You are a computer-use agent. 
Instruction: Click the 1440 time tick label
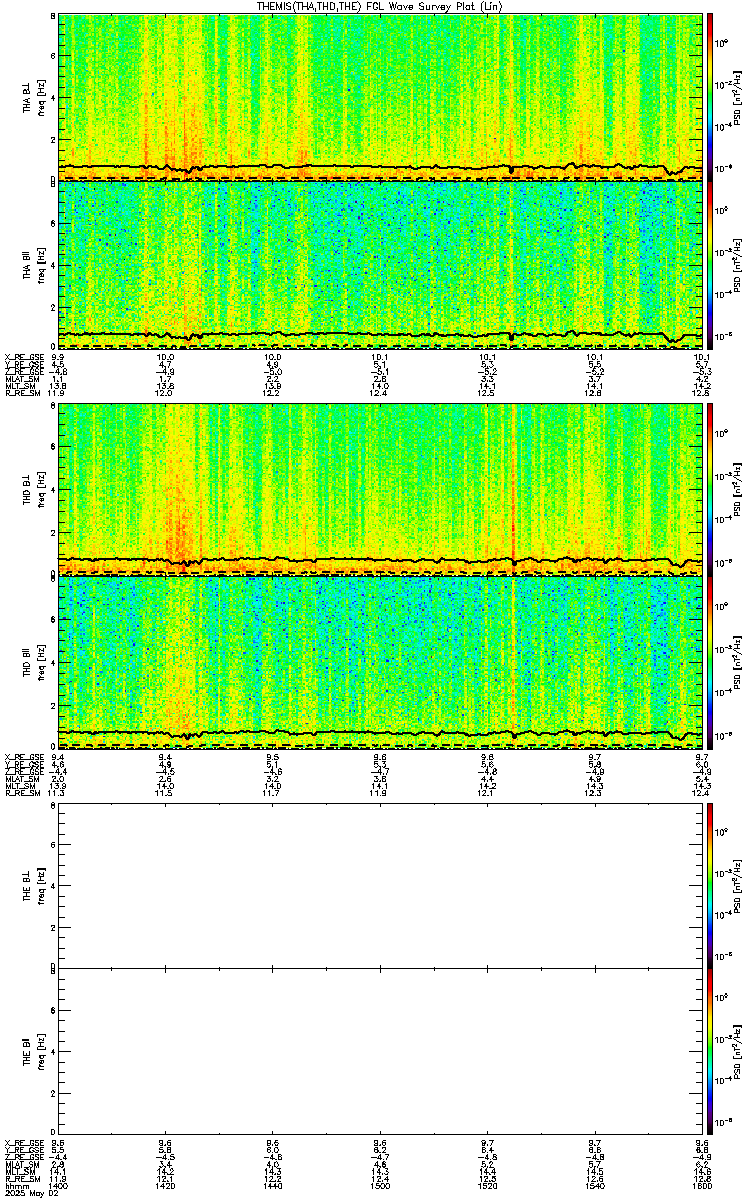(272, 1185)
